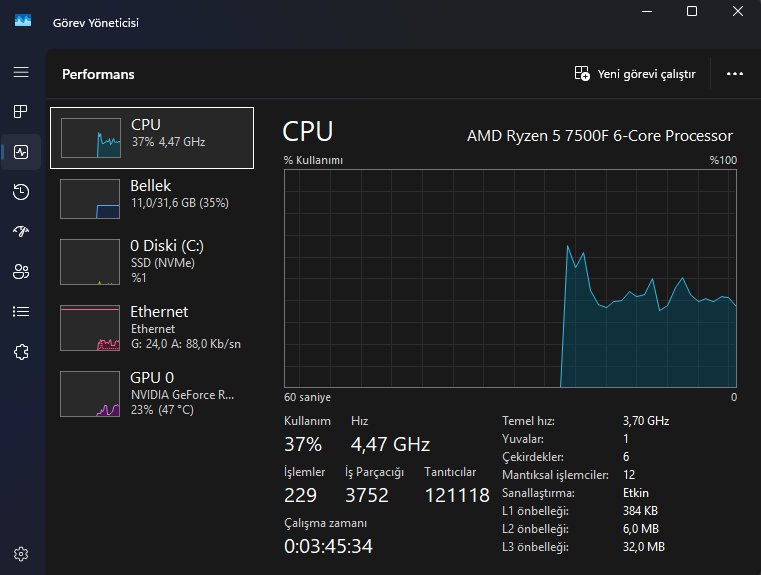Open the App history page icon
The image size is (761, 575).
21,192
